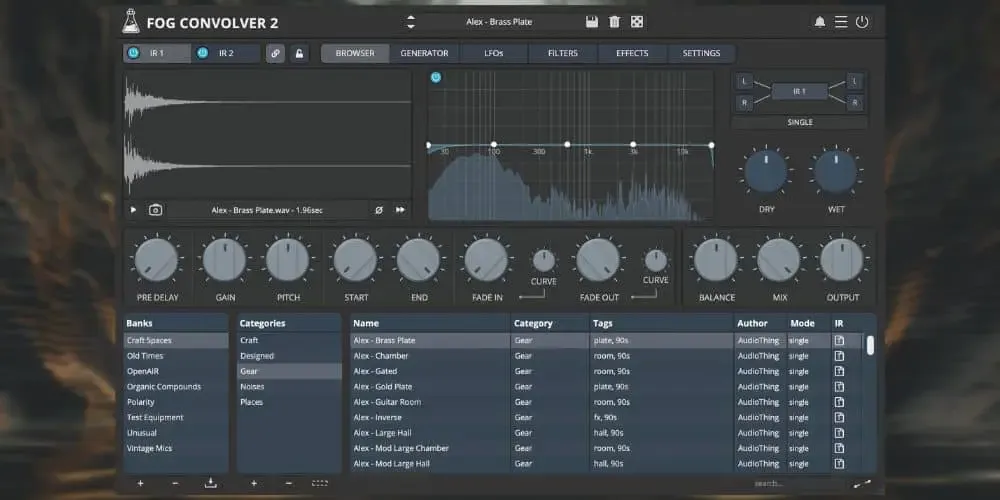
Task: Toggle the parameter lock padlock icon
Action: click(299, 54)
